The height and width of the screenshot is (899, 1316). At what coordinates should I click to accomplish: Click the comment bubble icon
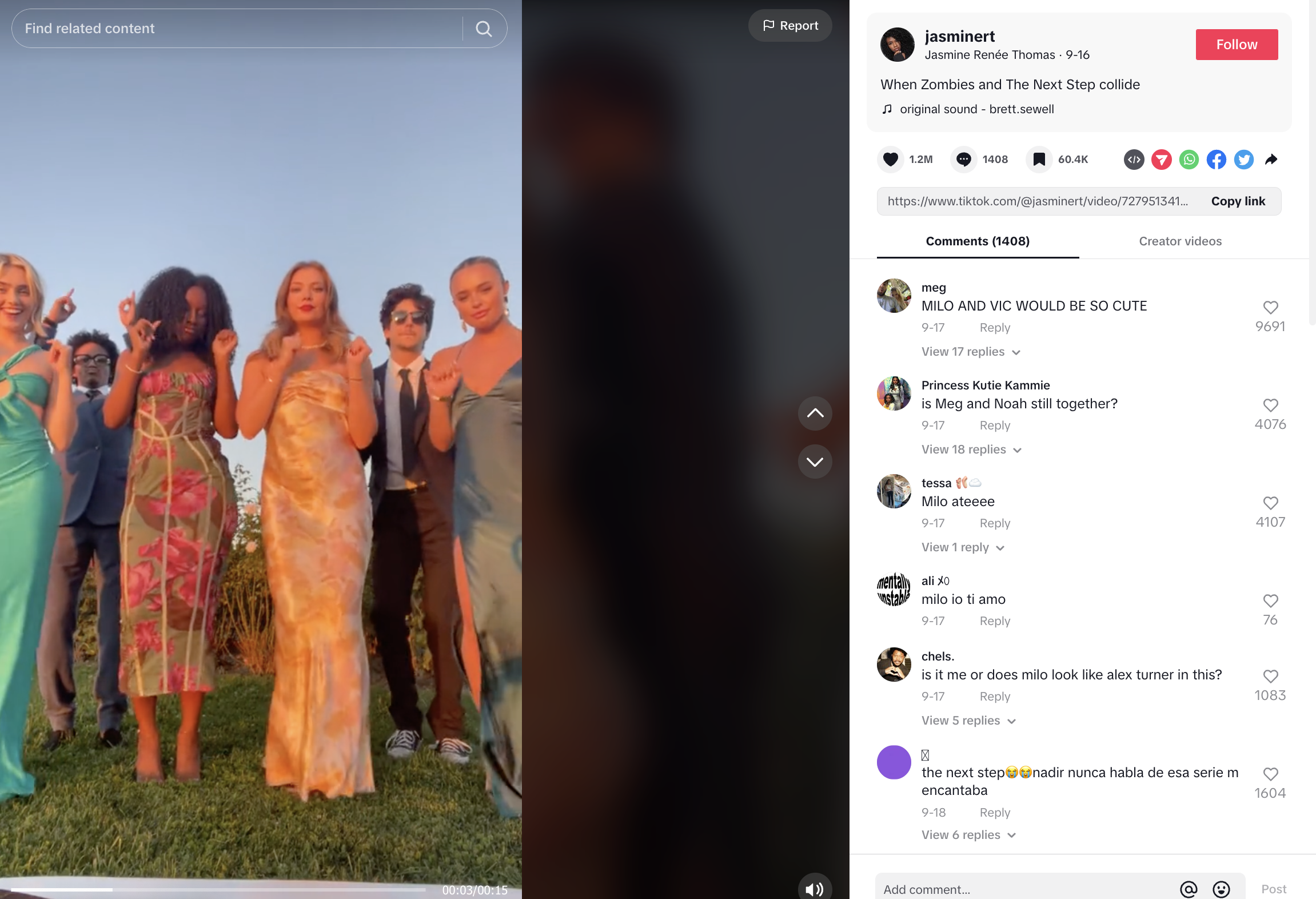(x=964, y=159)
